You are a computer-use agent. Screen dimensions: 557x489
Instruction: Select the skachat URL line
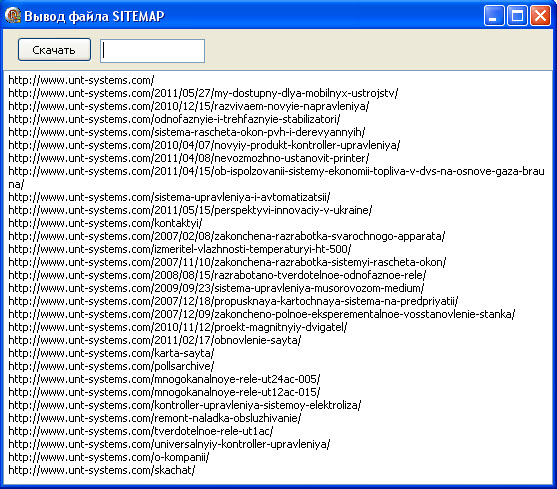[102, 471]
